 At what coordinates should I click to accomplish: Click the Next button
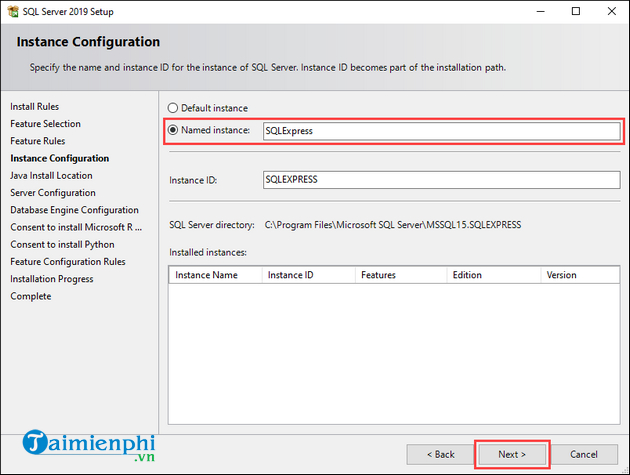(511, 455)
